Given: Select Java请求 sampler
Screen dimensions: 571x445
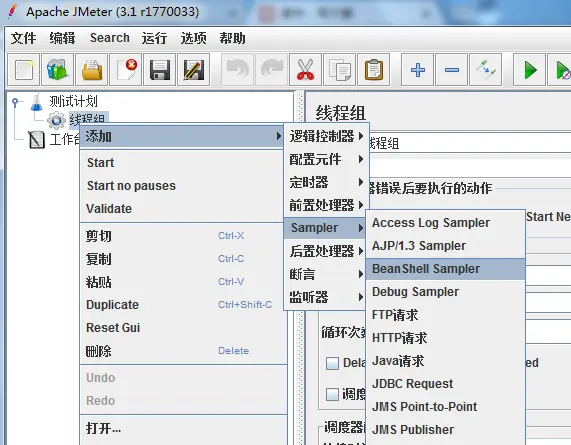Looking at the screenshot, I should click(445, 361).
